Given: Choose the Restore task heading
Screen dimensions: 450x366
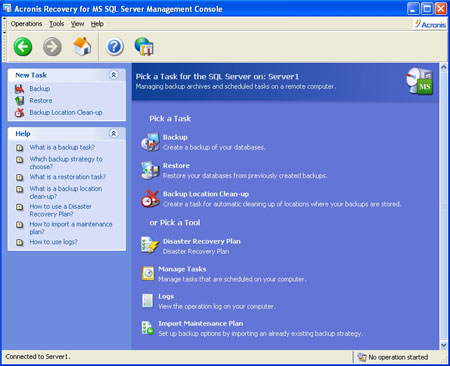Looking at the screenshot, I should pos(176,166).
